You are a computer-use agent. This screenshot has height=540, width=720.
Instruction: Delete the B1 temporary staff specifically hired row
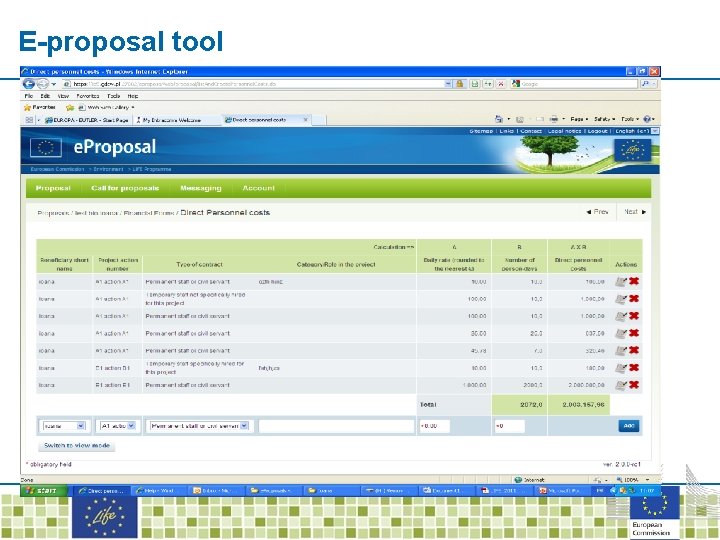(x=634, y=367)
